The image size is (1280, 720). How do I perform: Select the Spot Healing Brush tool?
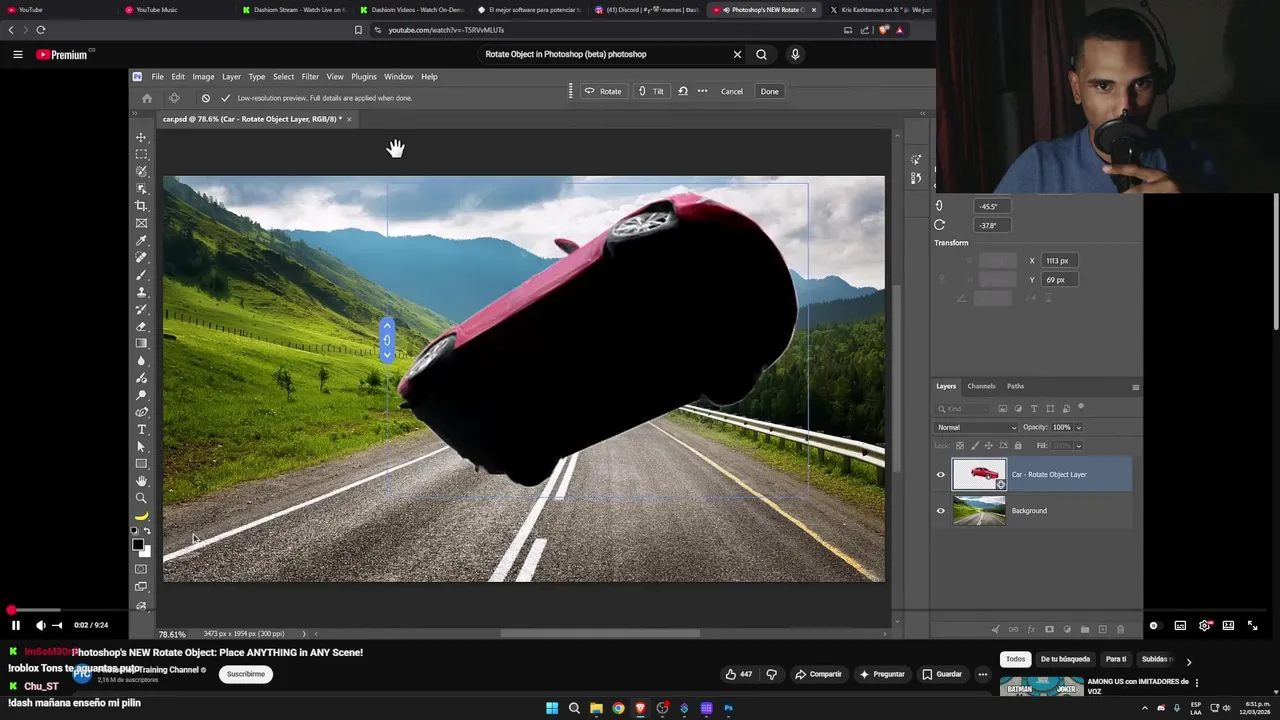pyautogui.click(x=141, y=257)
